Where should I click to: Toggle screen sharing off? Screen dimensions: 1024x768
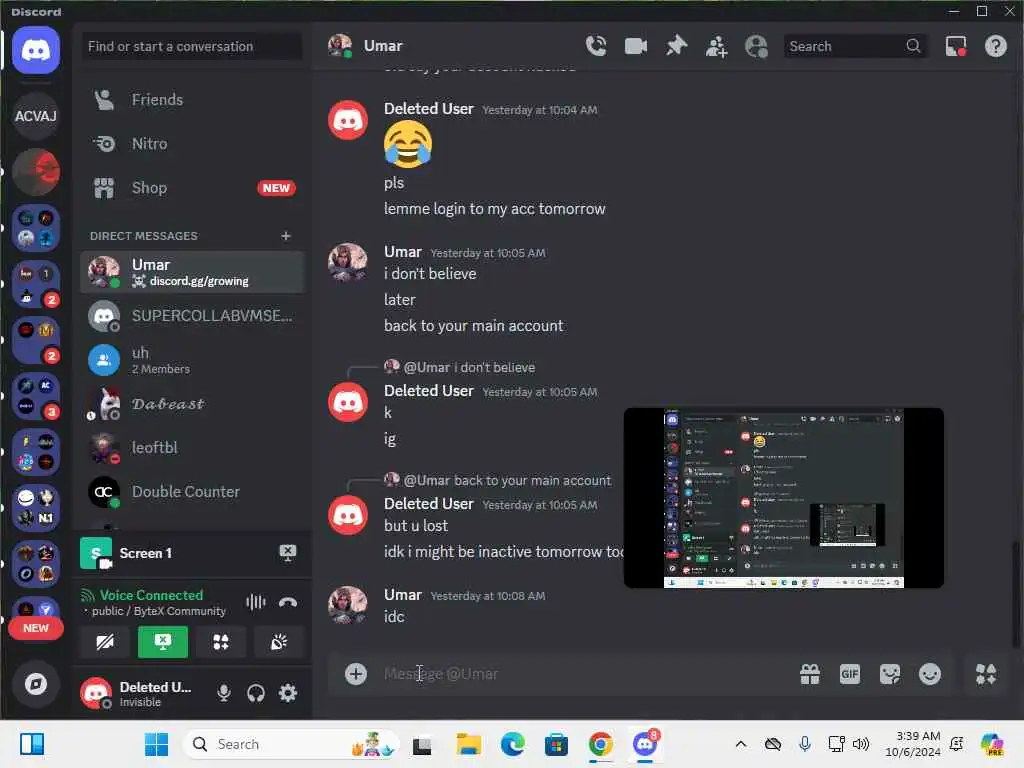[x=163, y=642]
